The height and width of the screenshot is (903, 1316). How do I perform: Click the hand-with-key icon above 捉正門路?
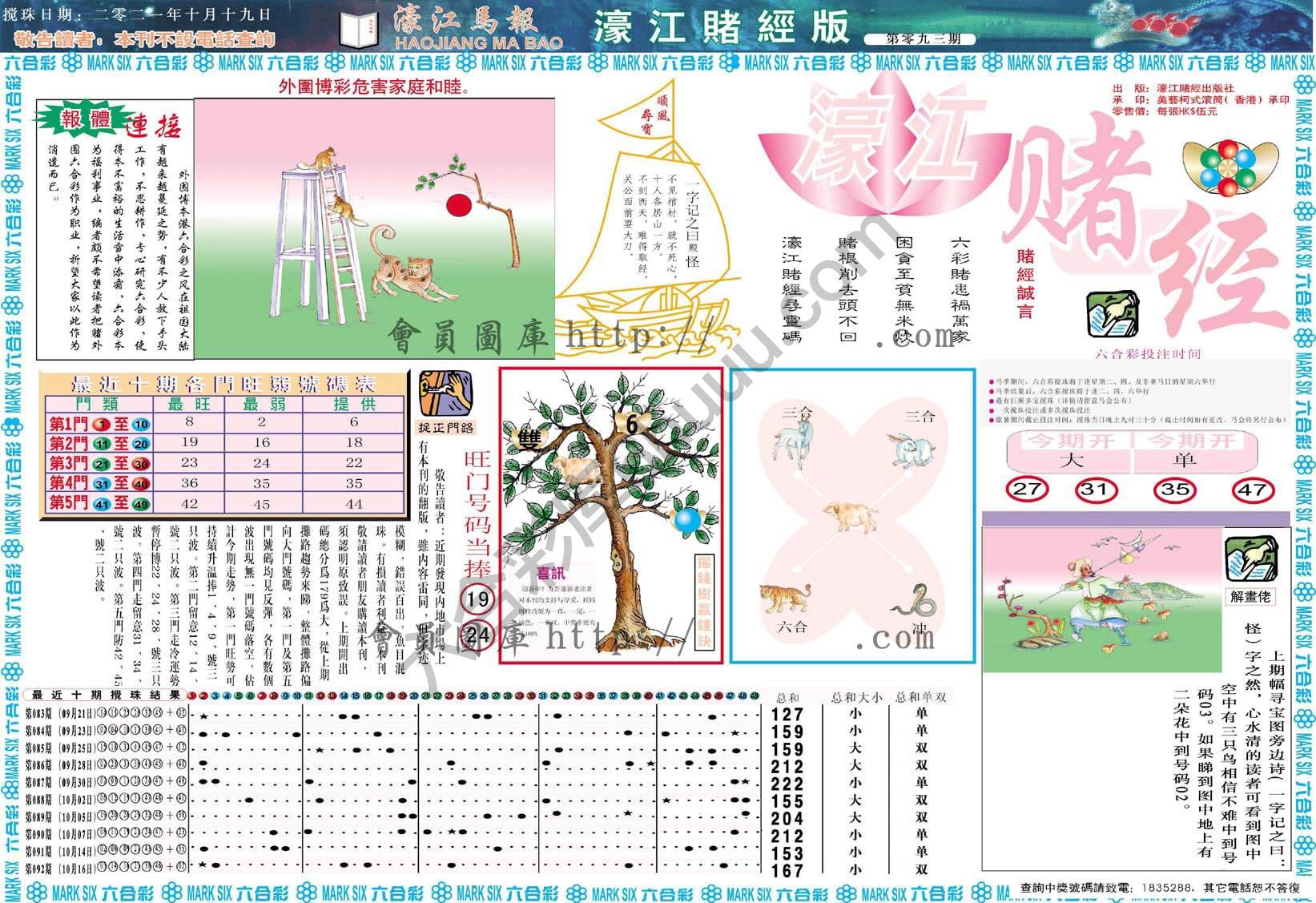445,393
